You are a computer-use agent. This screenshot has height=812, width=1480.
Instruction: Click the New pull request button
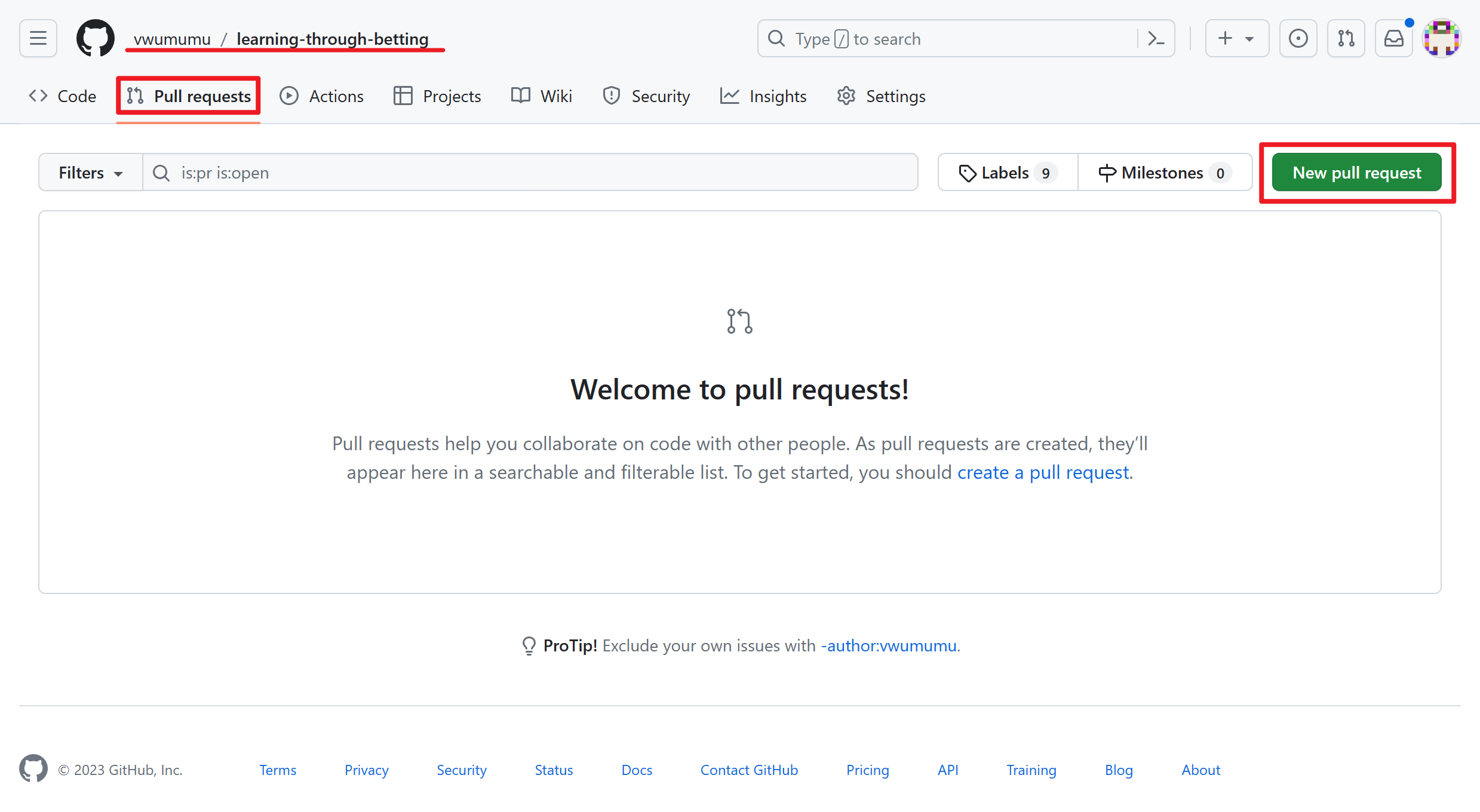click(x=1356, y=173)
